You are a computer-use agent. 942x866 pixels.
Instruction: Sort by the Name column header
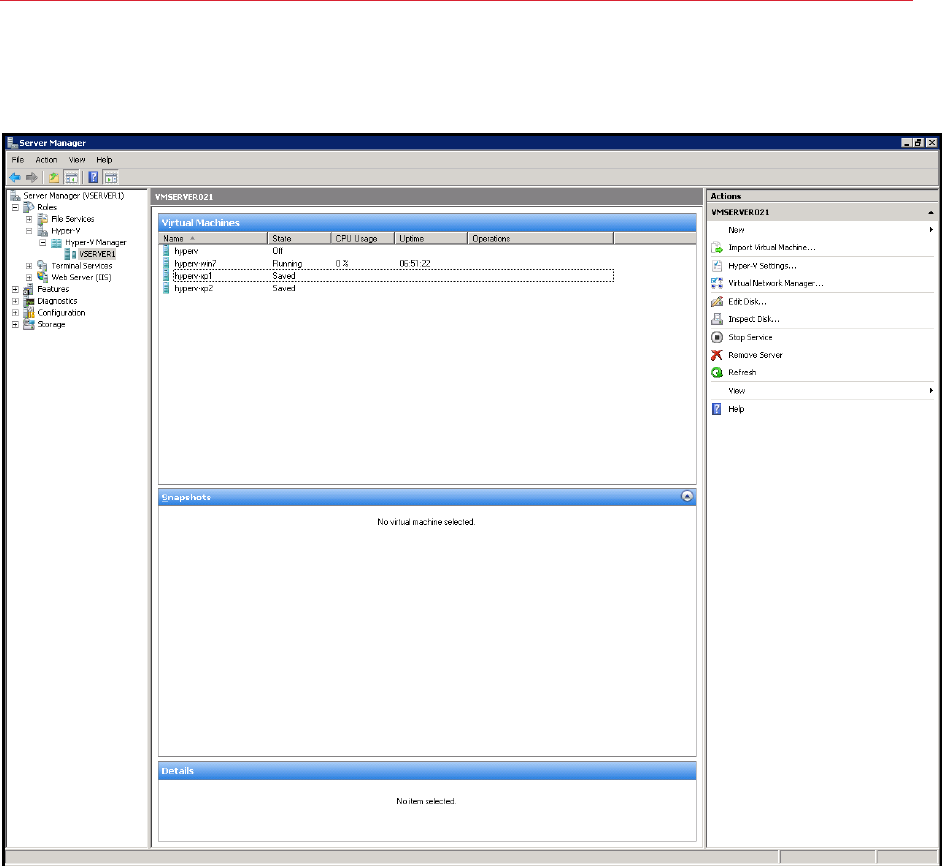(x=213, y=239)
